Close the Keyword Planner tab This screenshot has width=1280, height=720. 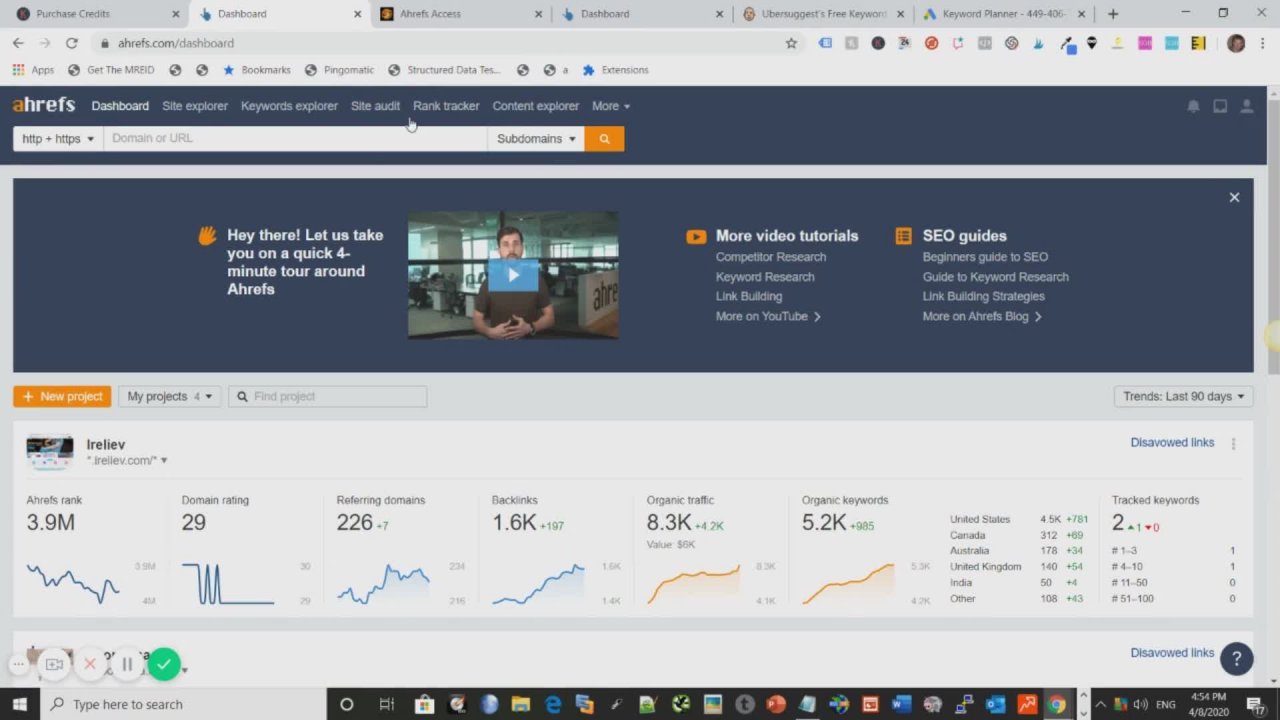point(1081,14)
